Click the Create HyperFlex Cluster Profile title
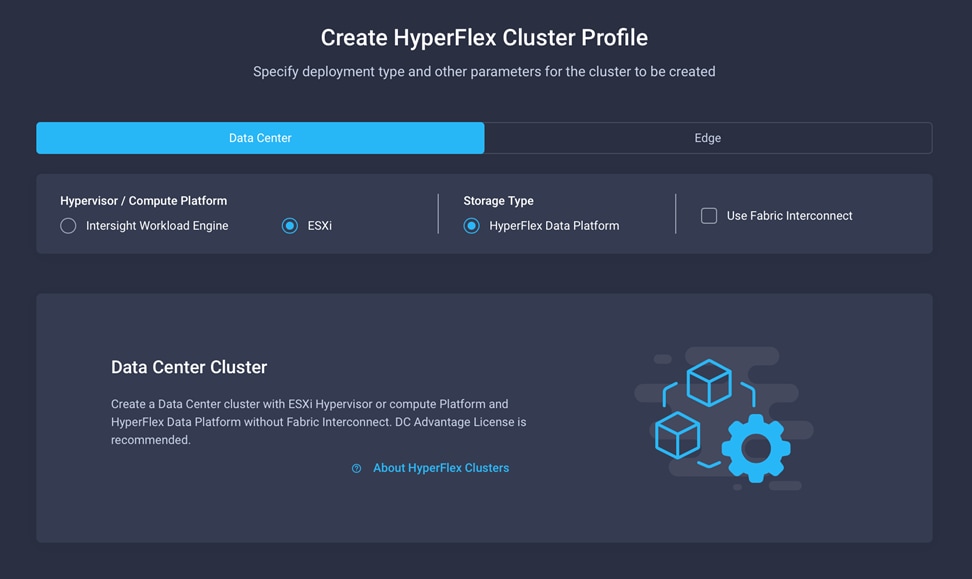972x579 pixels. (x=484, y=38)
